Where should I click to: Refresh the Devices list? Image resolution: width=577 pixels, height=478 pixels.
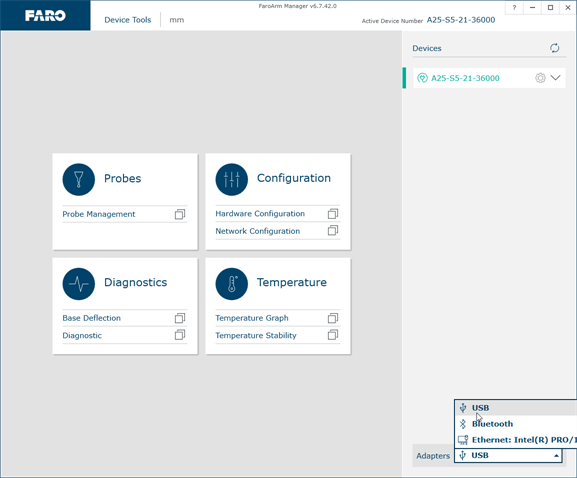coord(555,48)
